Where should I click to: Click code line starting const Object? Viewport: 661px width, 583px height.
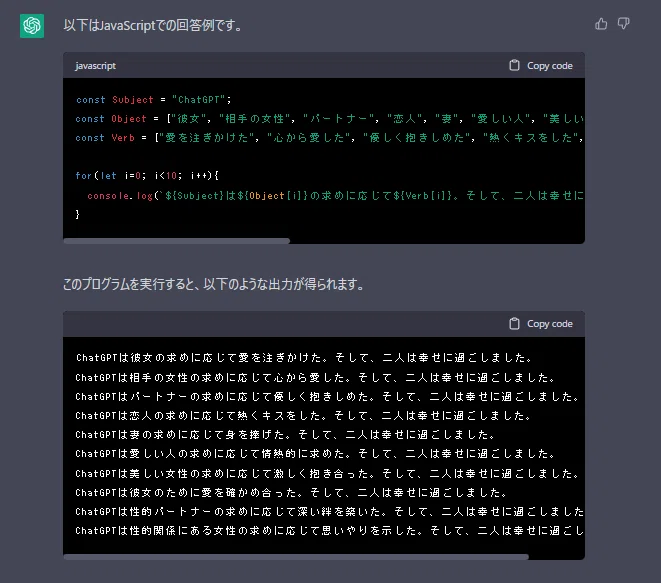(330, 119)
